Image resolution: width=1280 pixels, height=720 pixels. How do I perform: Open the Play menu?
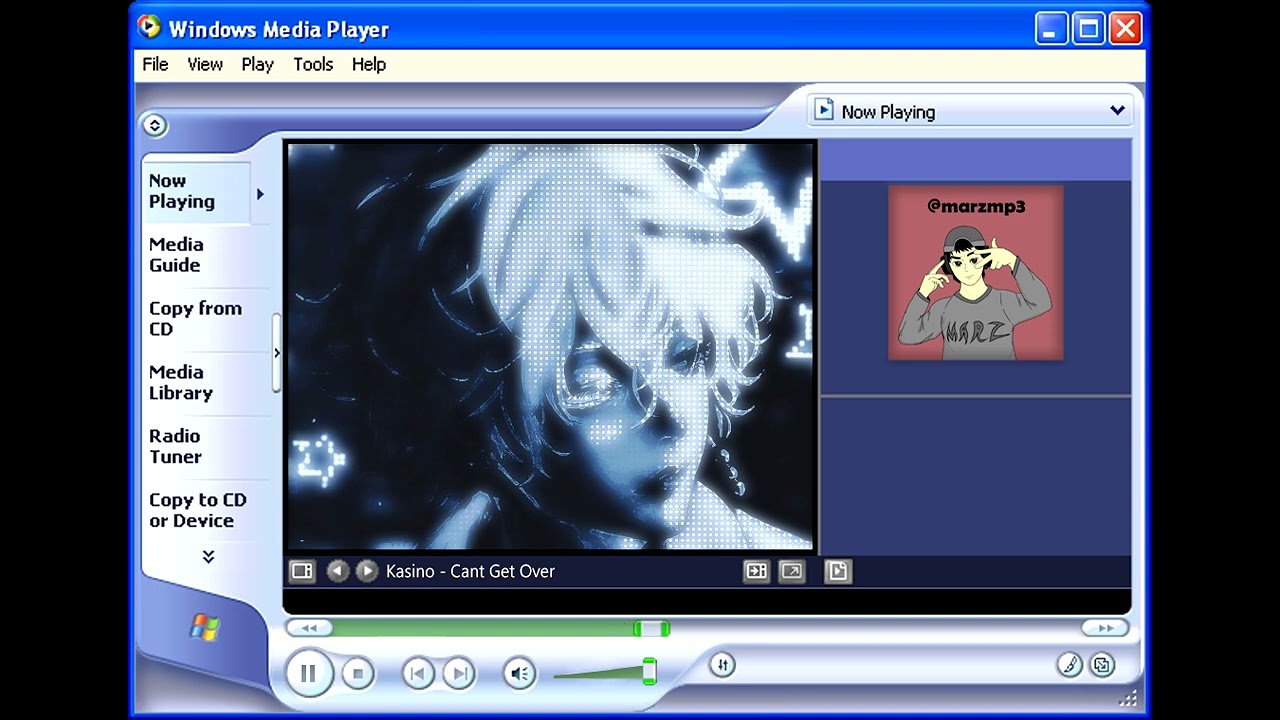(x=257, y=64)
